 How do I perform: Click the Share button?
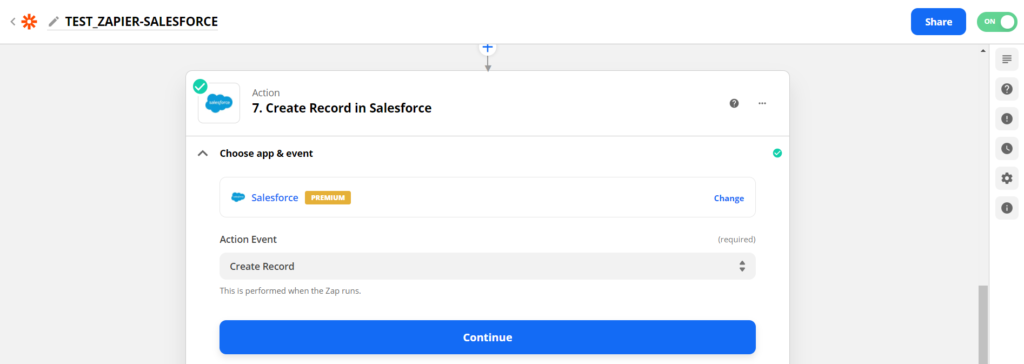pyautogui.click(x=938, y=22)
